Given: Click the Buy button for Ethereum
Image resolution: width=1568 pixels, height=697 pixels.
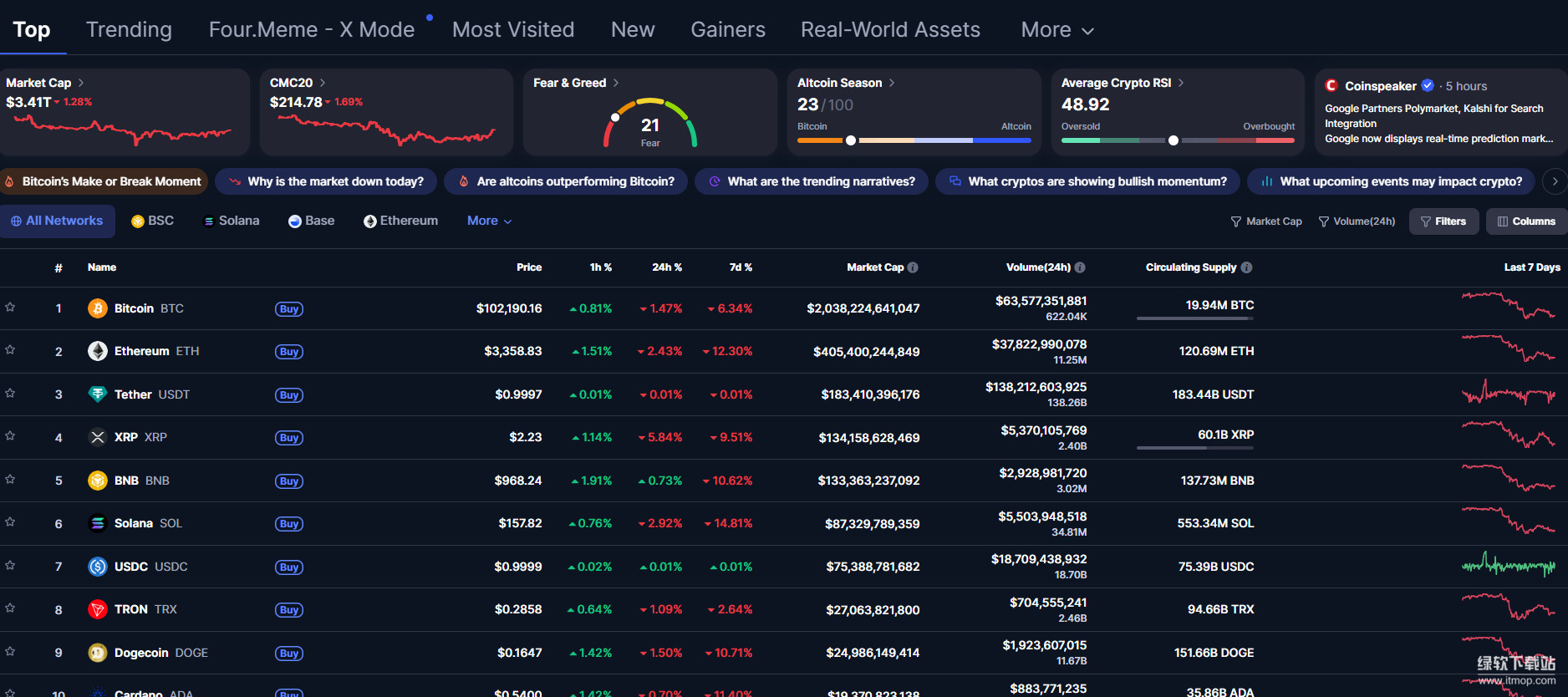Looking at the screenshot, I should click(x=289, y=352).
